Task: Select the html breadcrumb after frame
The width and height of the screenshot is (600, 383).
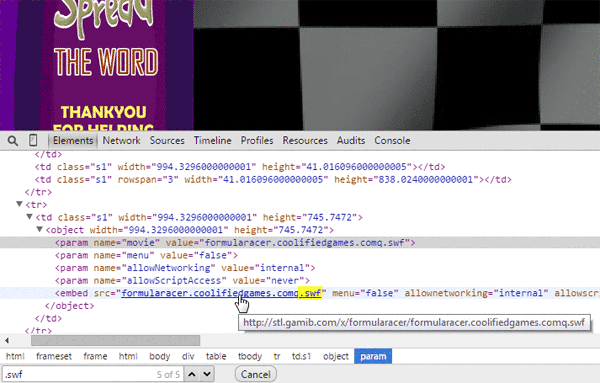Action: [x=128, y=356]
